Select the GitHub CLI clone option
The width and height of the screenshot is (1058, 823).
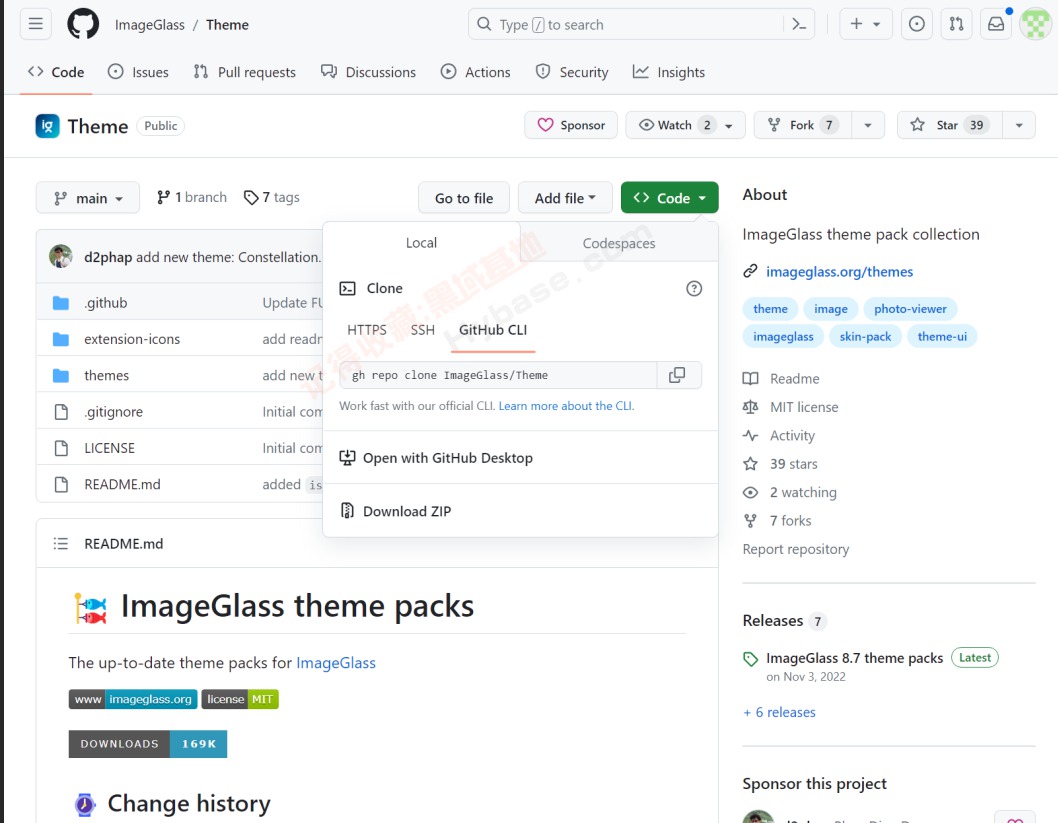pyautogui.click(x=493, y=330)
